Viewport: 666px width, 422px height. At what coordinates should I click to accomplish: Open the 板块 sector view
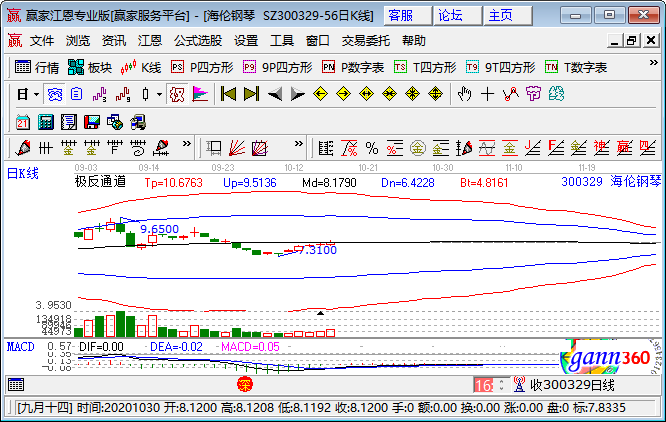(90, 67)
